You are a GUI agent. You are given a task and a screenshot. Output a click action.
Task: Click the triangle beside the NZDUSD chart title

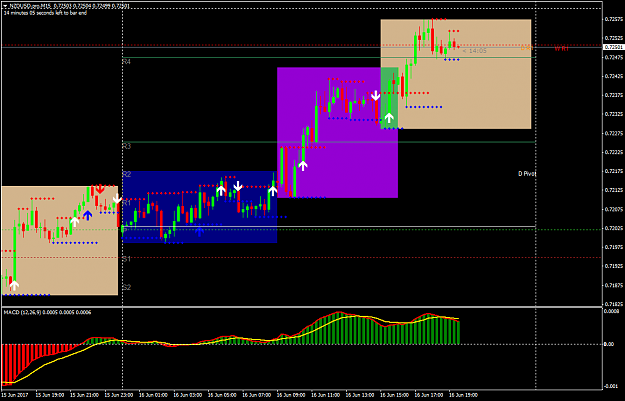click(5, 6)
